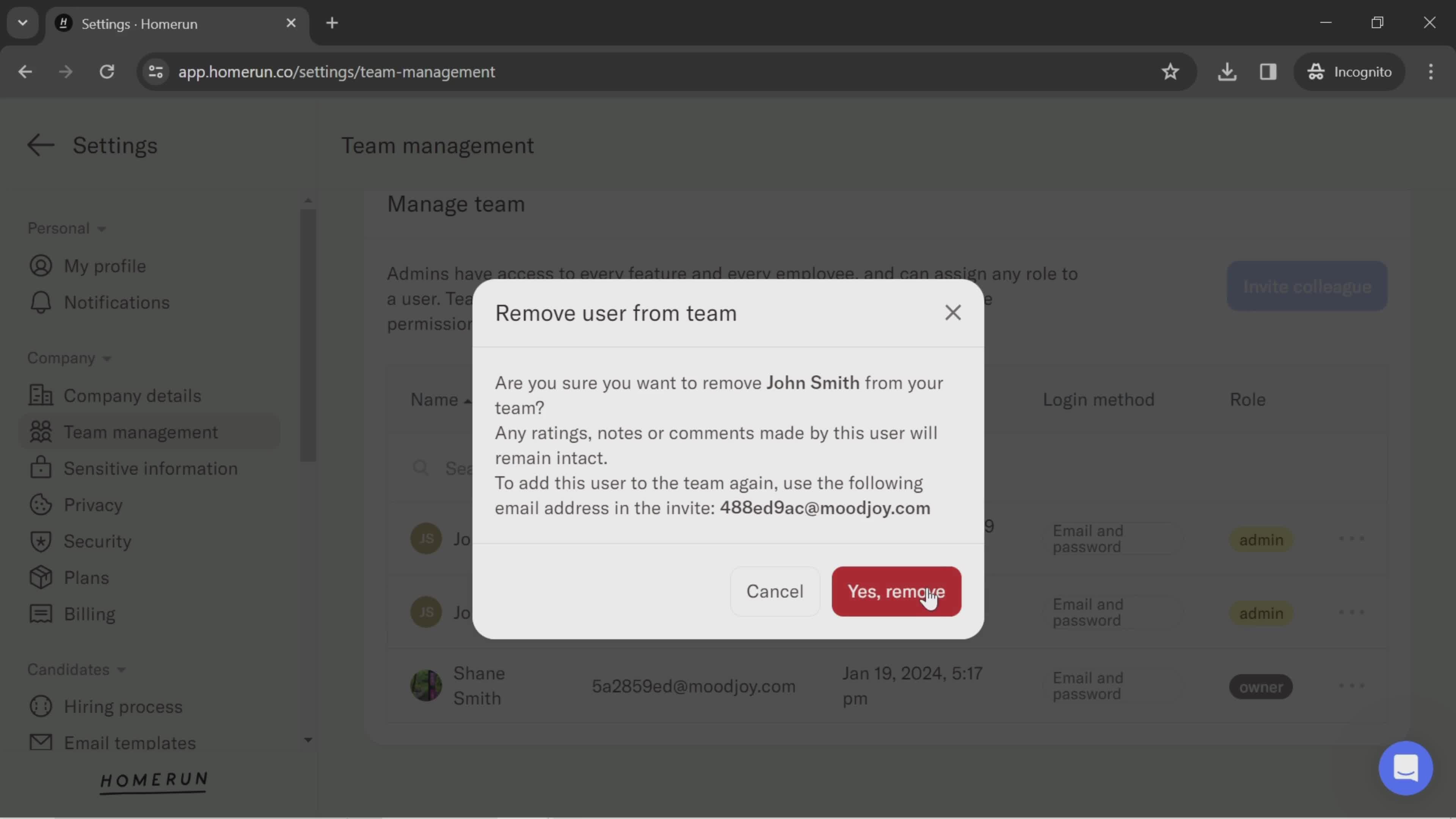1456x819 pixels.
Task: Open Security settings
Action: point(97,541)
